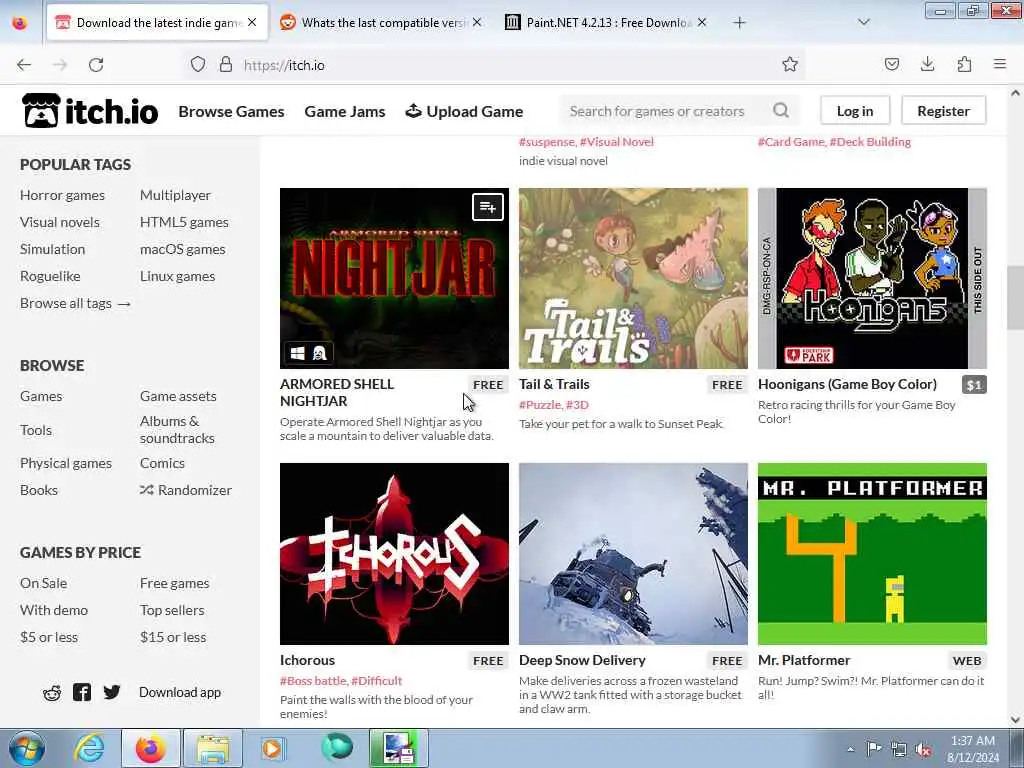
Task: Open Game Jams in the site navigation
Action: pos(345,112)
